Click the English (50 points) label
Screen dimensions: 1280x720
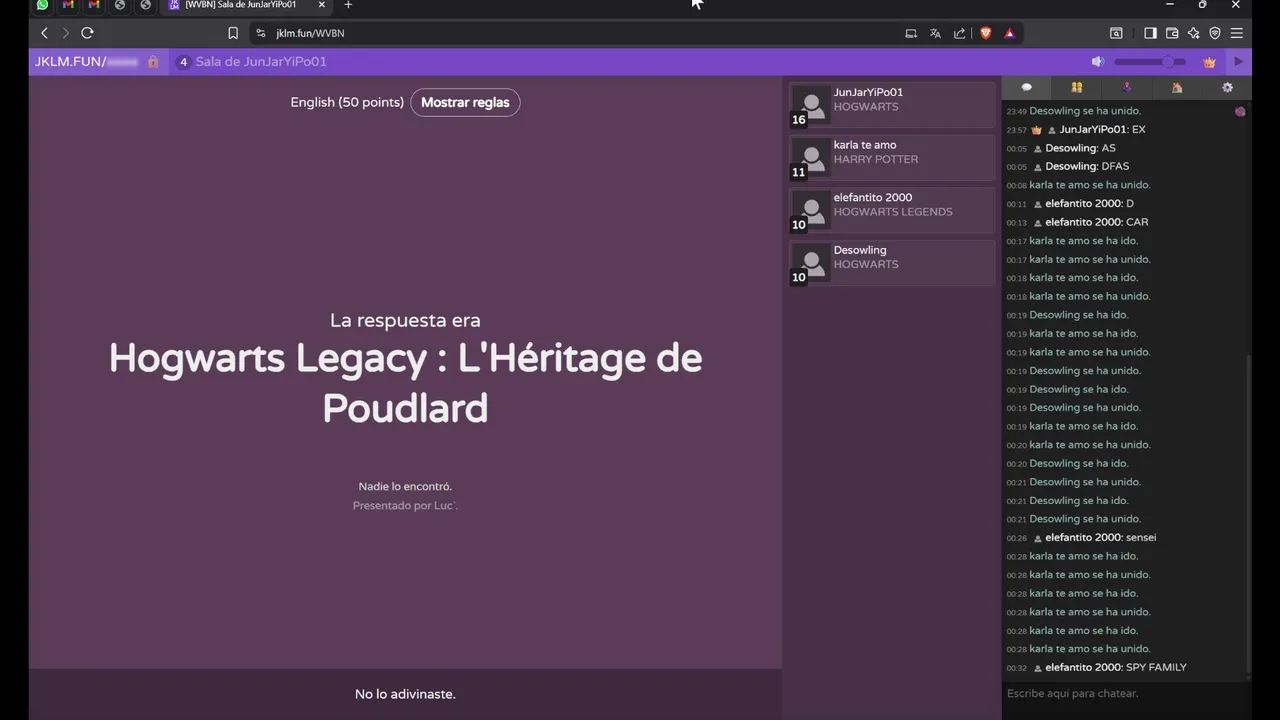[347, 102]
